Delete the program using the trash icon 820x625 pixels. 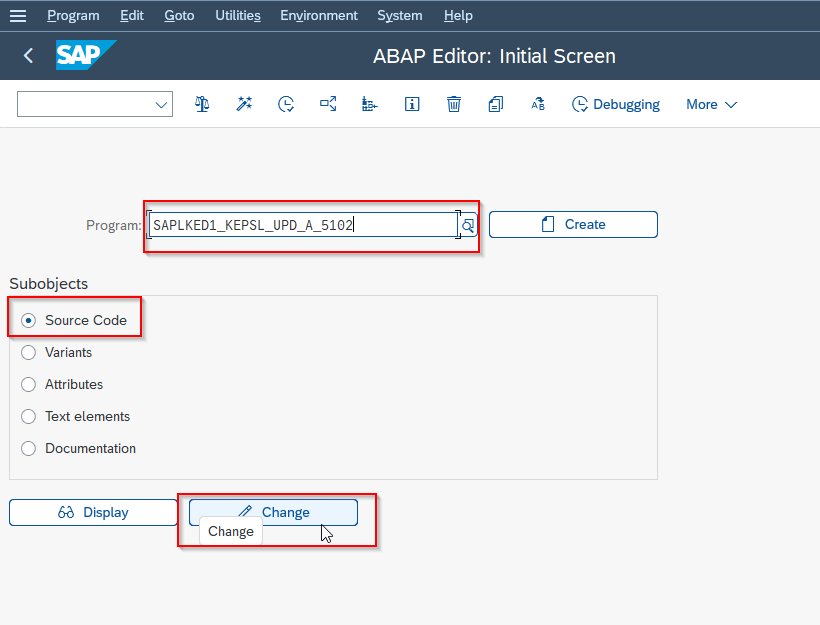[x=453, y=104]
